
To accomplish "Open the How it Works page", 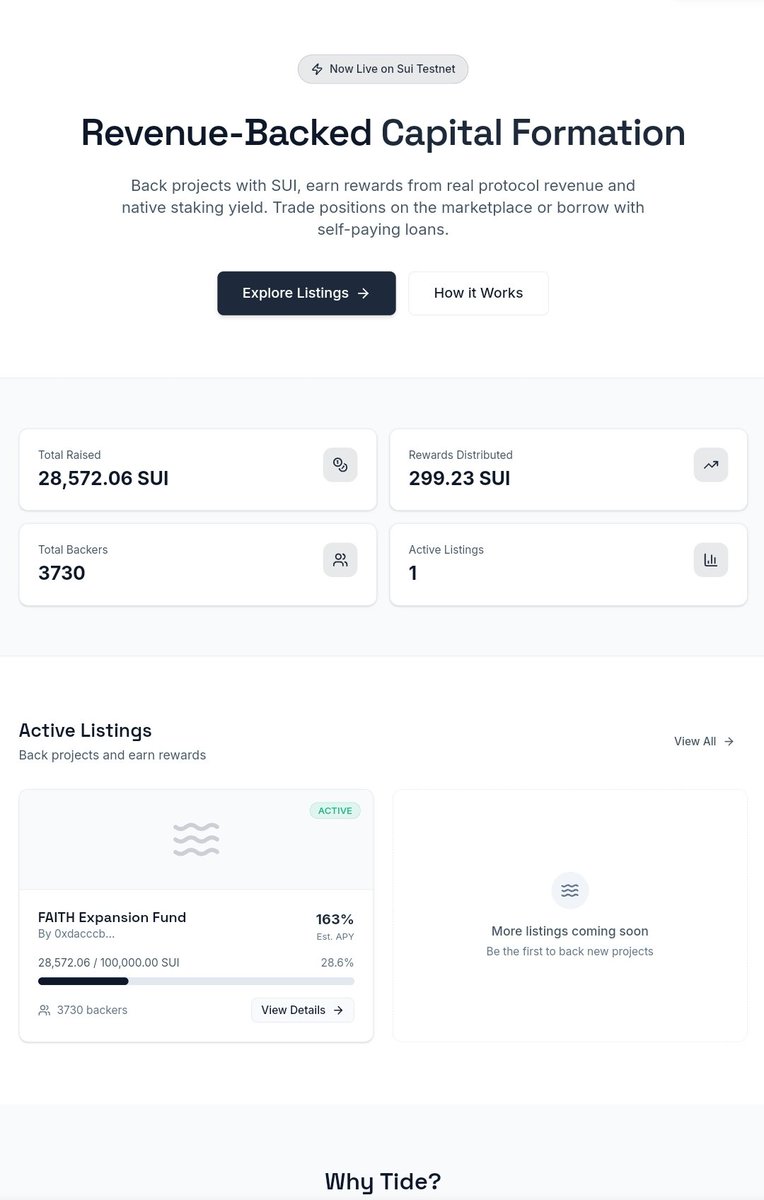I will (x=478, y=293).
